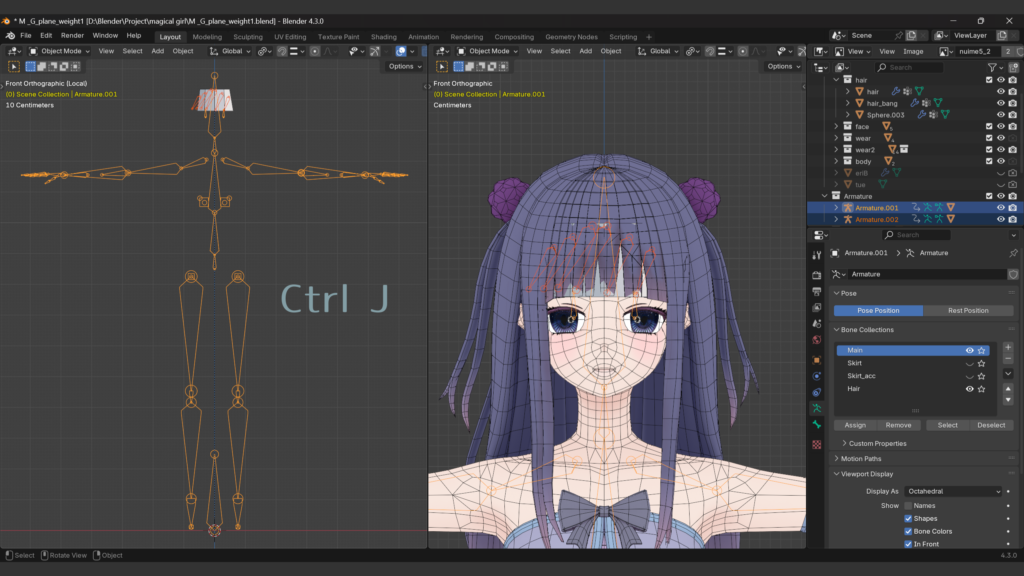Move bone collection down with arrow button

pyautogui.click(x=1008, y=400)
